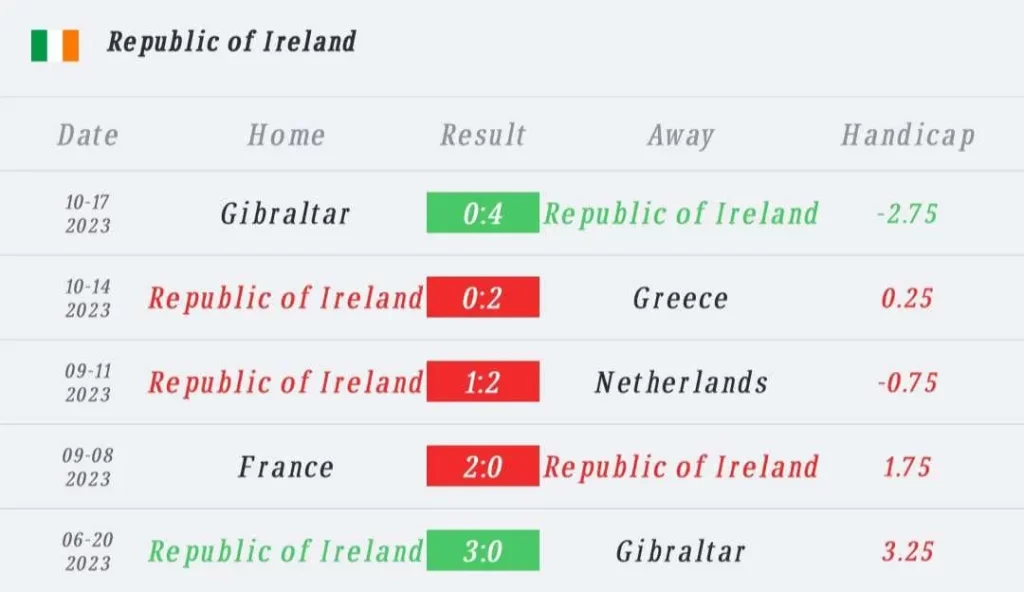Open the red 0:2 result badge
The image size is (1024, 592).
point(483,297)
